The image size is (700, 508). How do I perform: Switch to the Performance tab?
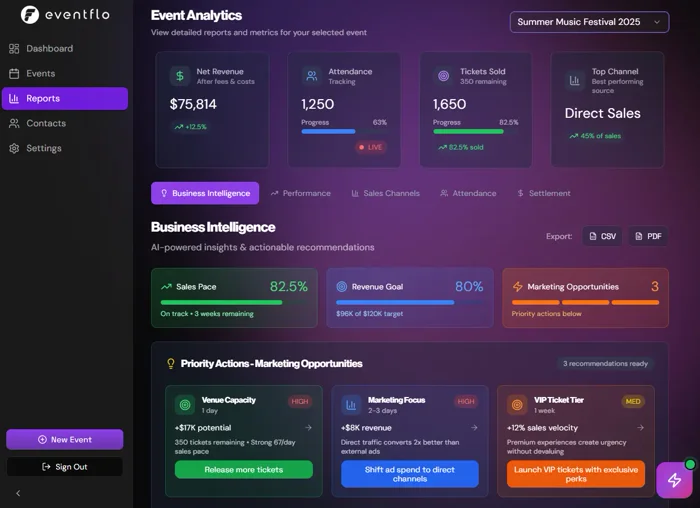pos(300,193)
